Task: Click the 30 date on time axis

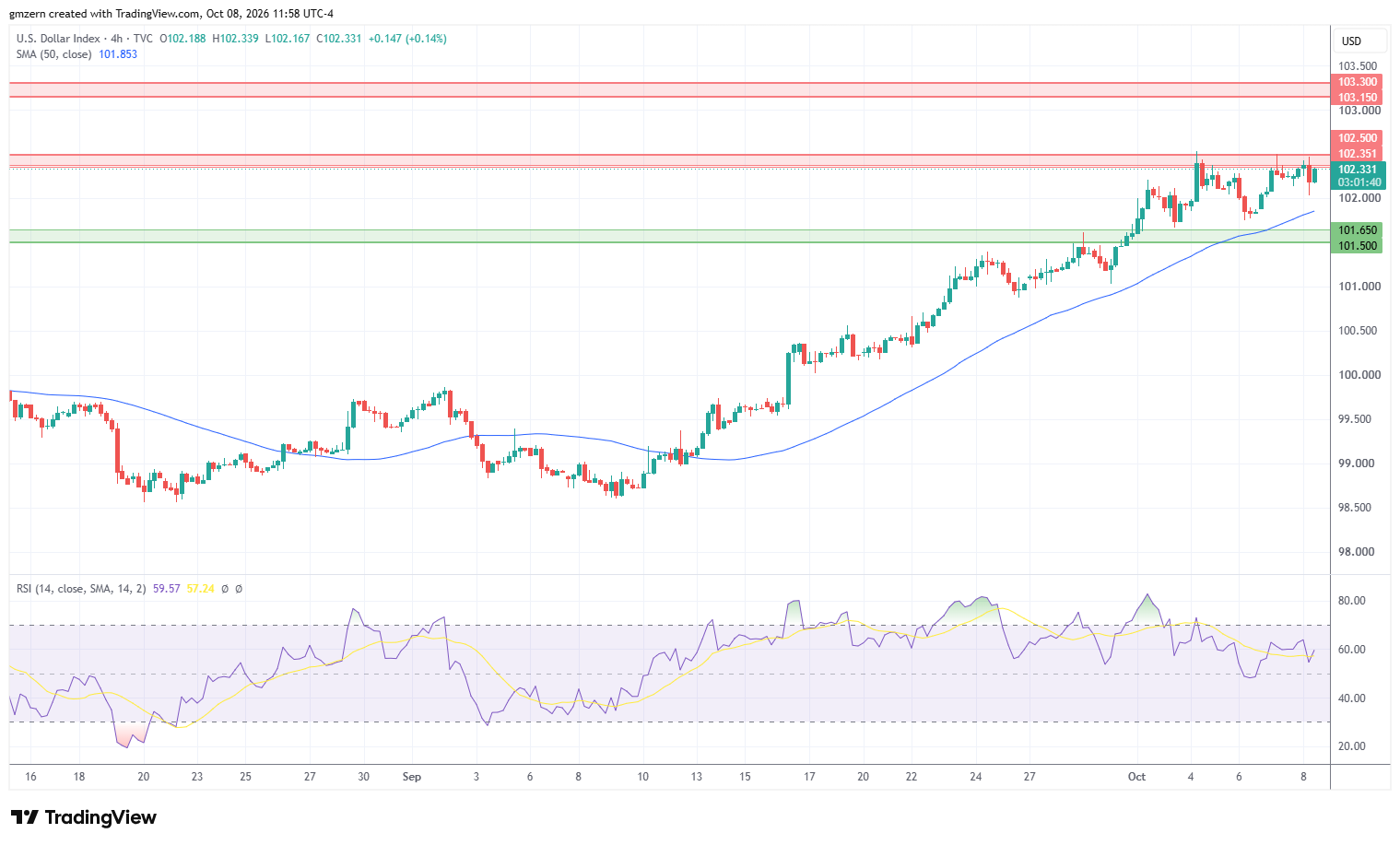Action: click(x=364, y=777)
